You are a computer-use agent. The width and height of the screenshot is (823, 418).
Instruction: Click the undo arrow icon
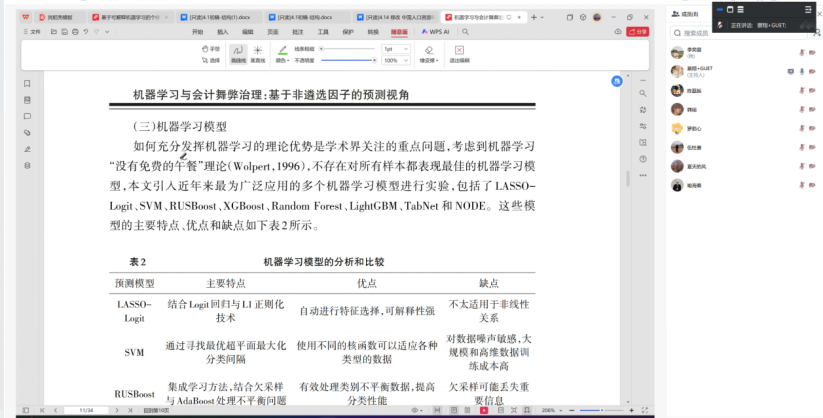[x=86, y=32]
